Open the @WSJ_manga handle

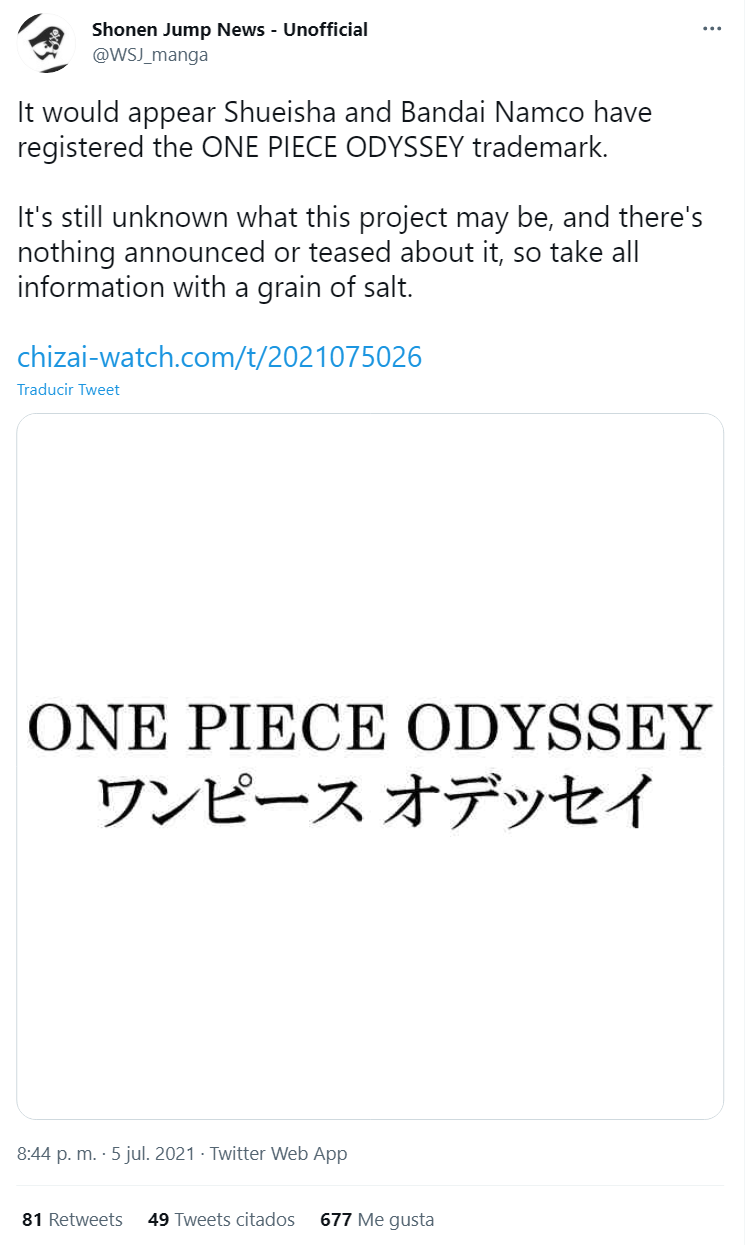(150, 55)
